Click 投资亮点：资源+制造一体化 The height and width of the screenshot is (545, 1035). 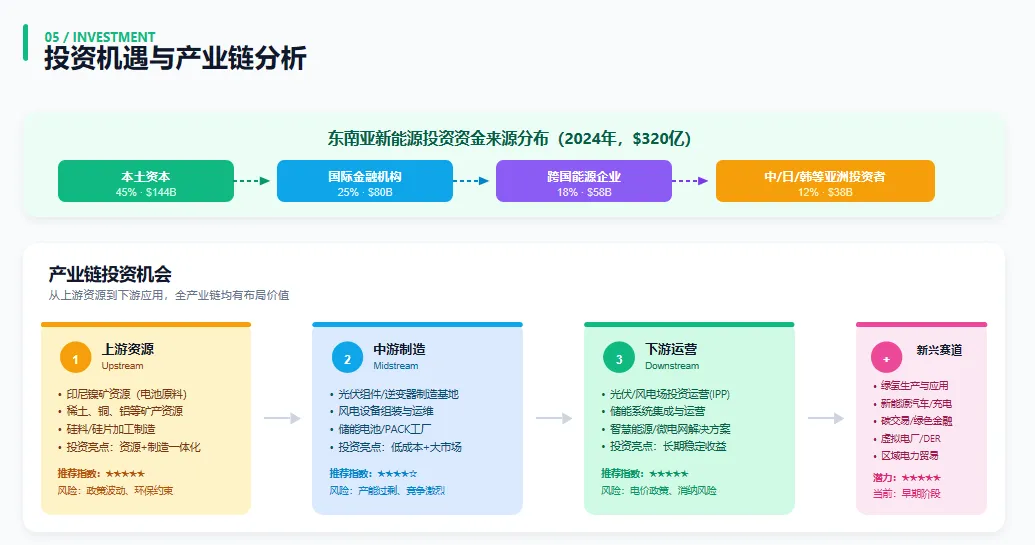pos(133,447)
